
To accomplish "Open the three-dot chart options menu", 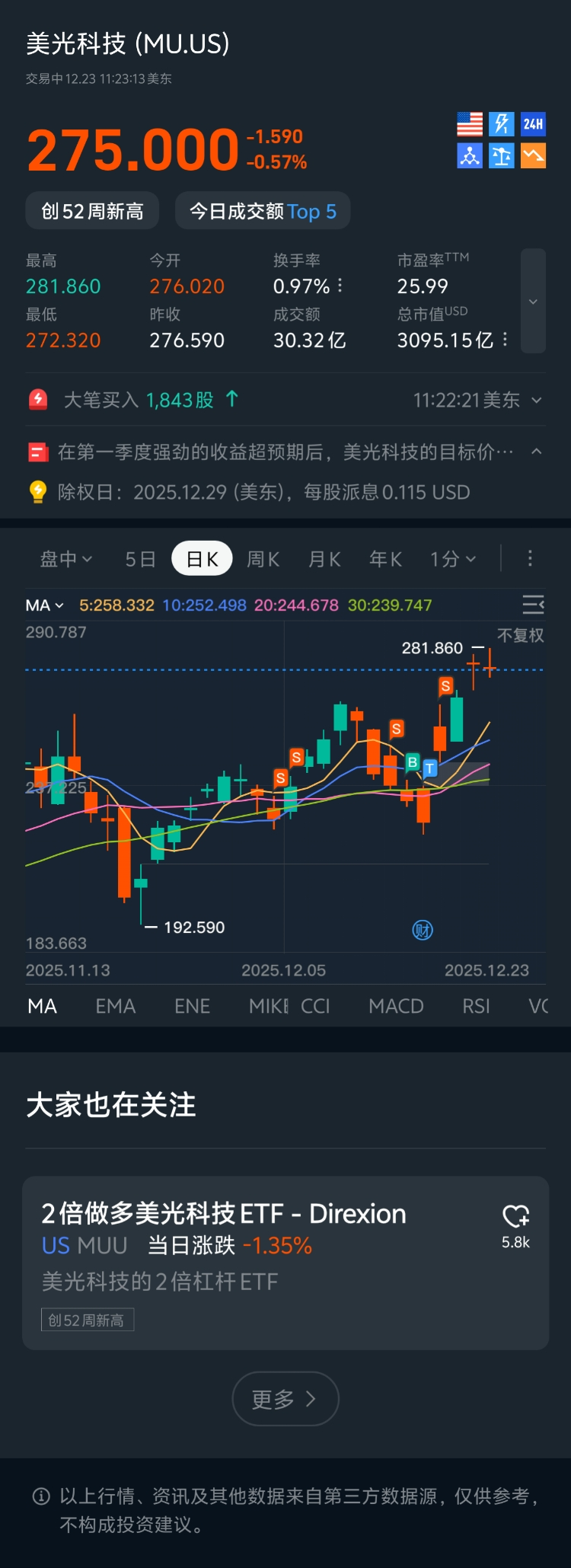I will coord(530,559).
